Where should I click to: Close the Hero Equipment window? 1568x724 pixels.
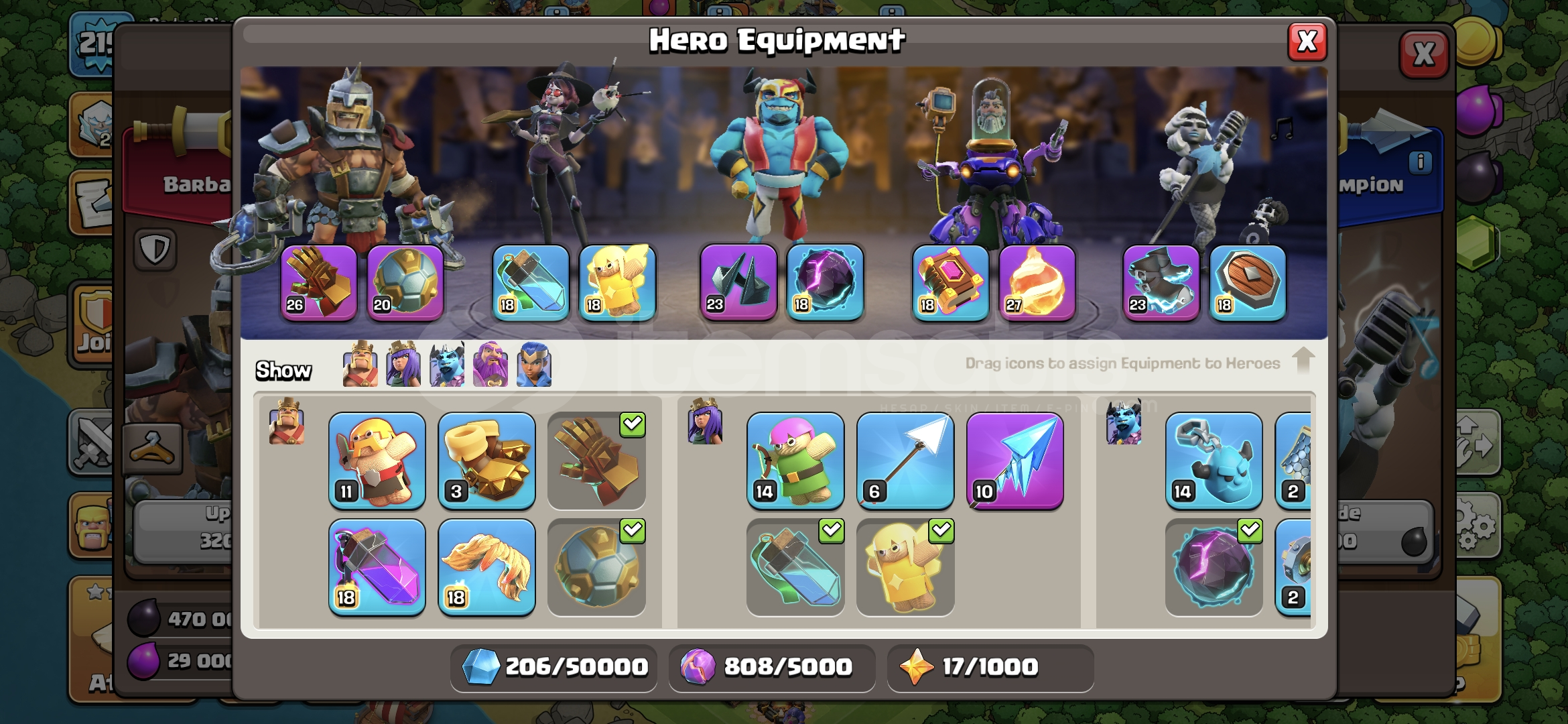pos(1307,42)
